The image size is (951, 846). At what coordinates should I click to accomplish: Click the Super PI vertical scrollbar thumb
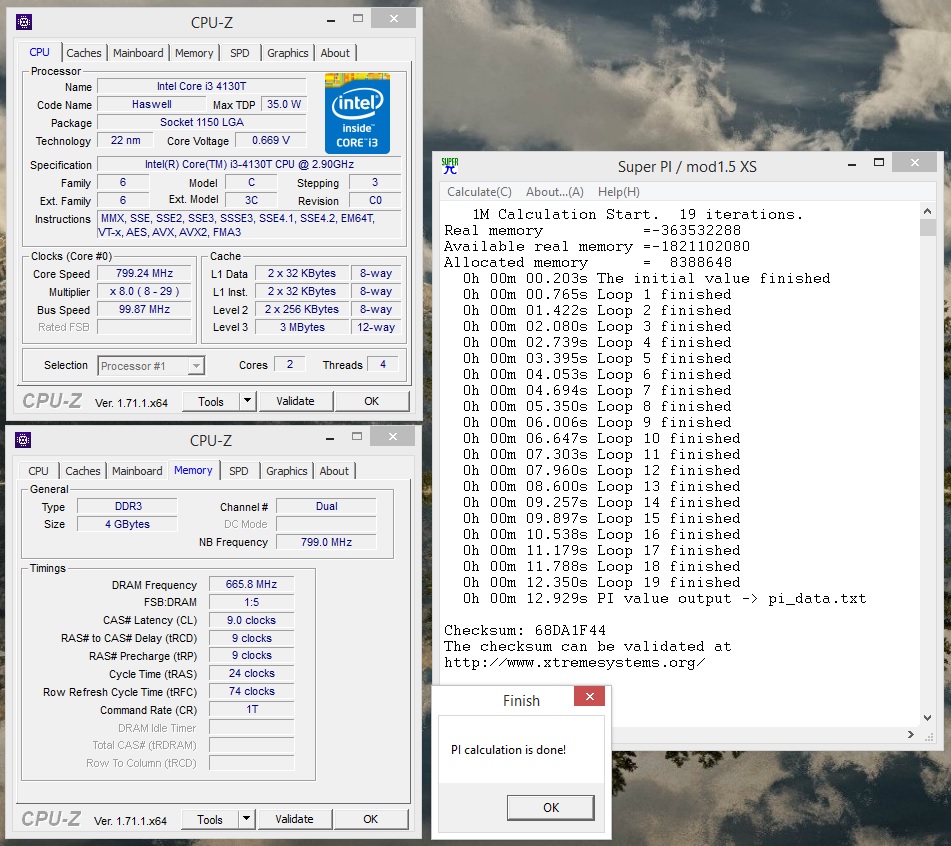tap(927, 228)
